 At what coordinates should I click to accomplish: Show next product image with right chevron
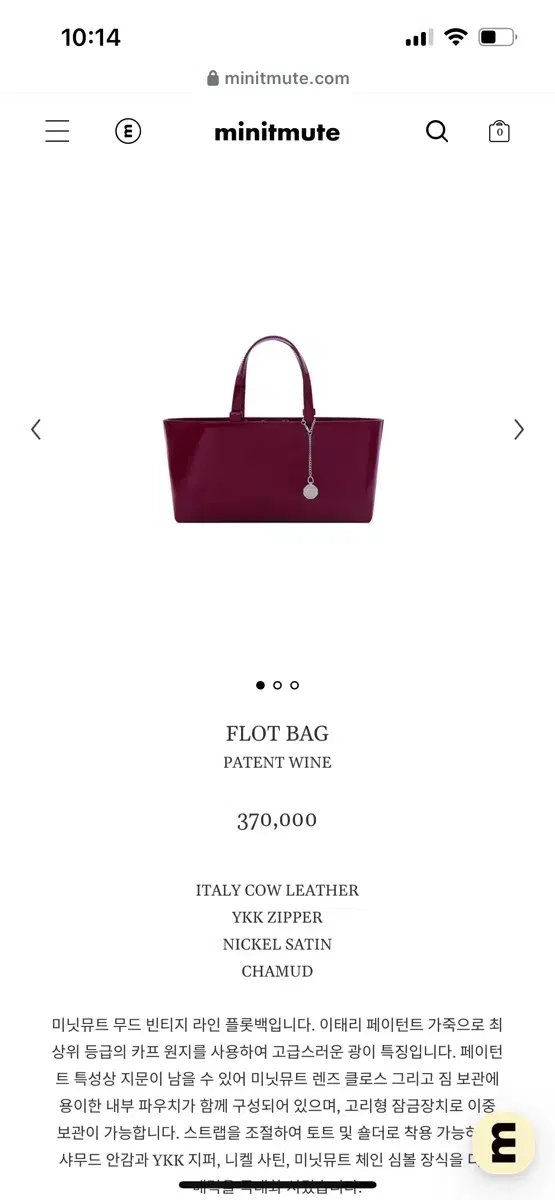[x=518, y=429]
